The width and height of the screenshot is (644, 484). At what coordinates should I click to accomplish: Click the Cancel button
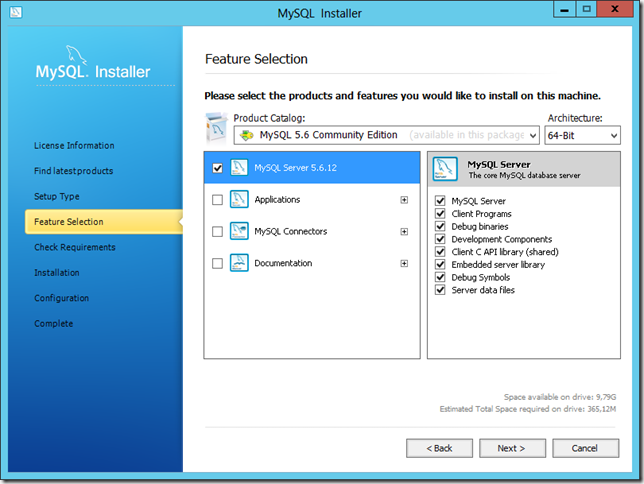(586, 448)
